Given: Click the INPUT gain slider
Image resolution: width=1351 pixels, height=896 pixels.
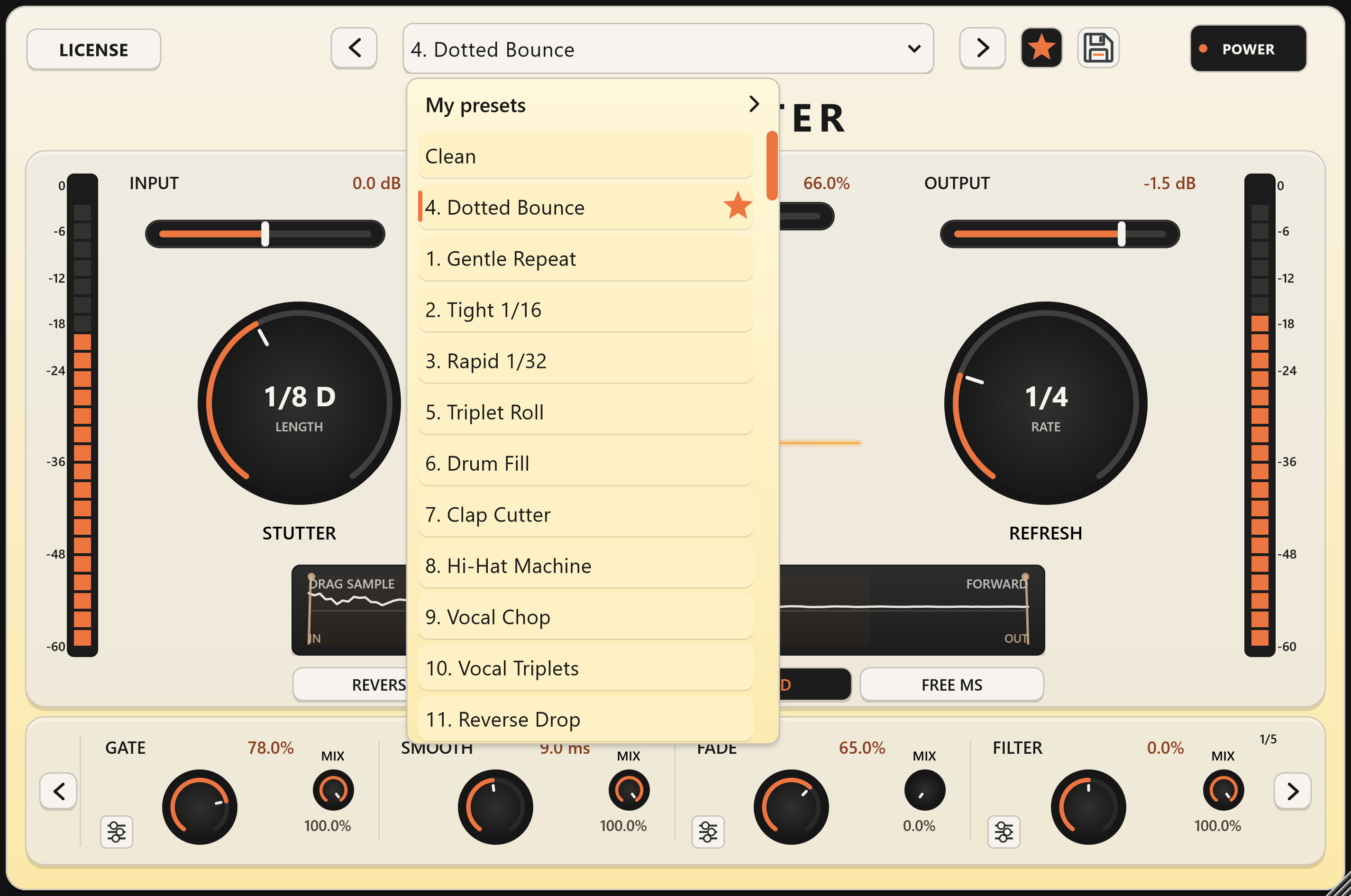Looking at the screenshot, I should [x=265, y=234].
